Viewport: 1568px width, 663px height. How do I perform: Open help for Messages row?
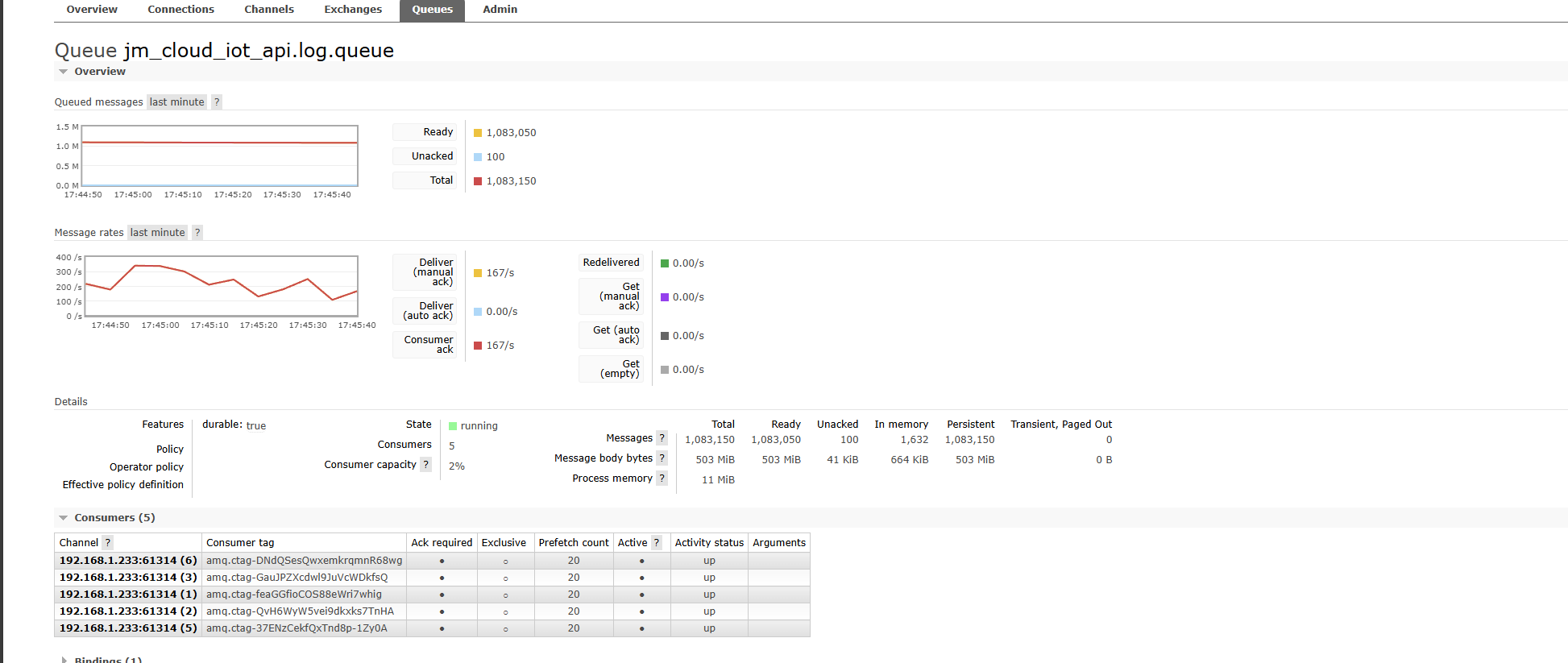(x=662, y=438)
